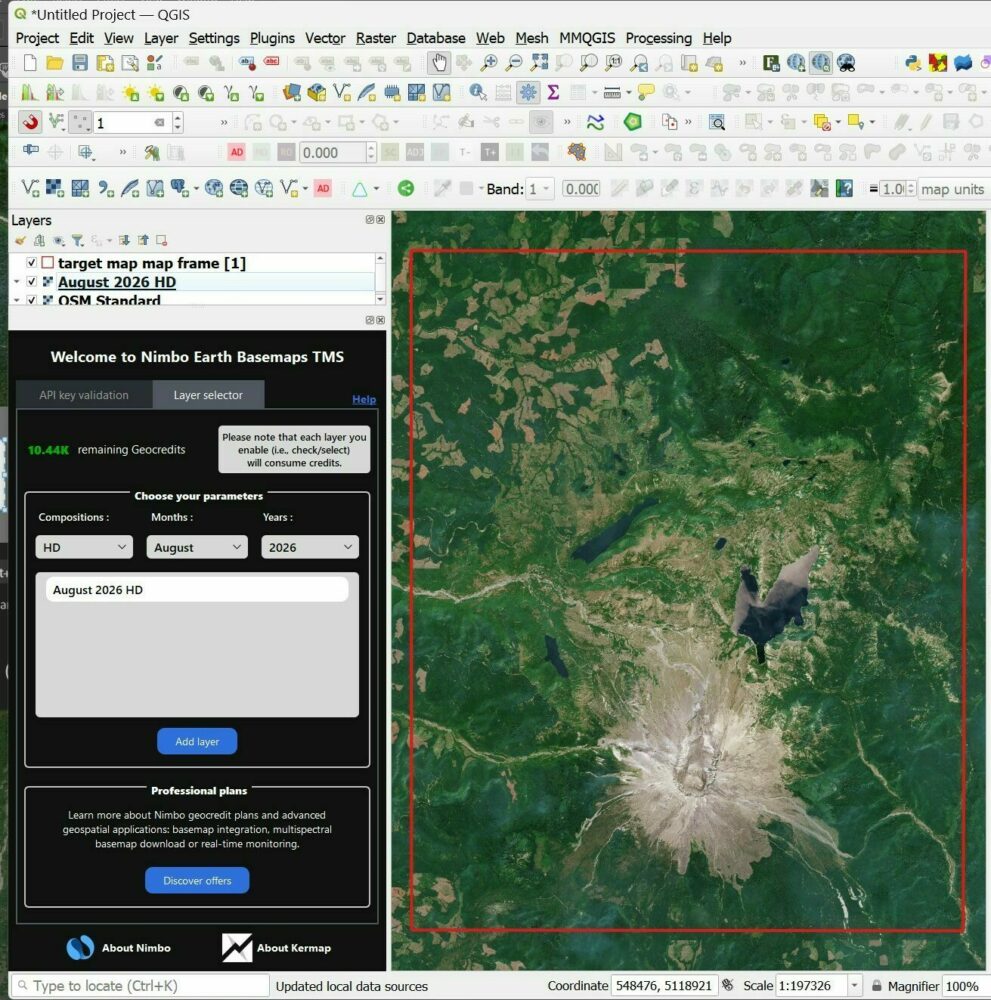Screen dimensions: 991x1000
Task: Click About Nimbo
Action: point(119,948)
